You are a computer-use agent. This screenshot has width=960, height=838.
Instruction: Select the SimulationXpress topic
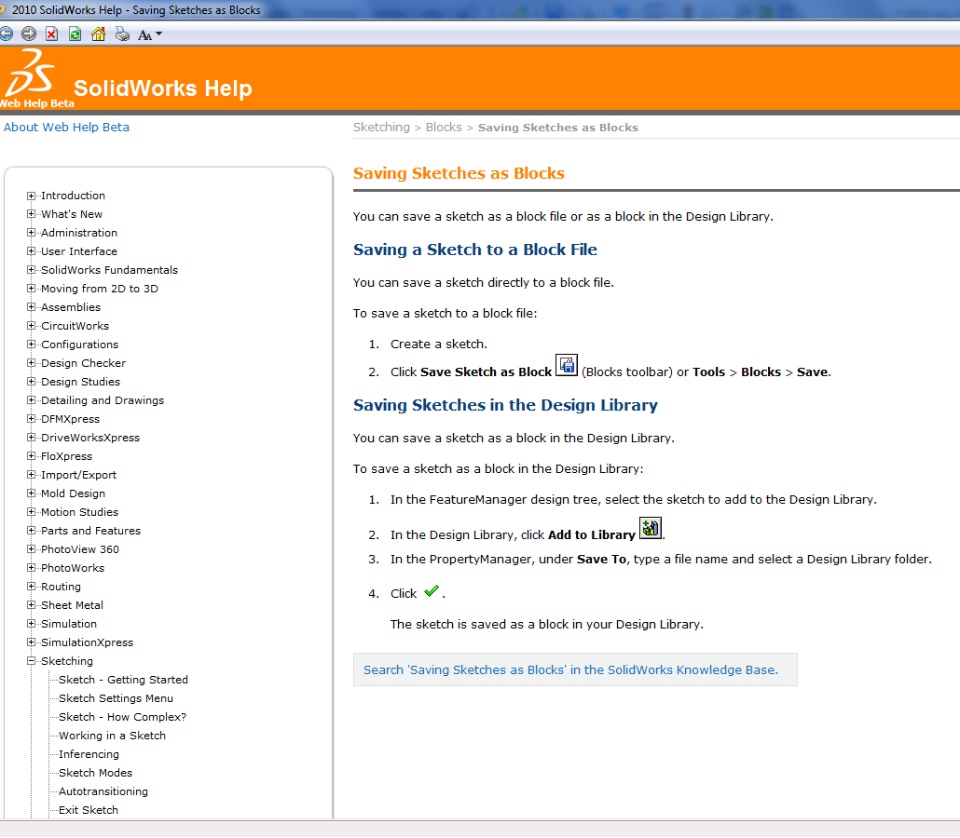click(87, 643)
